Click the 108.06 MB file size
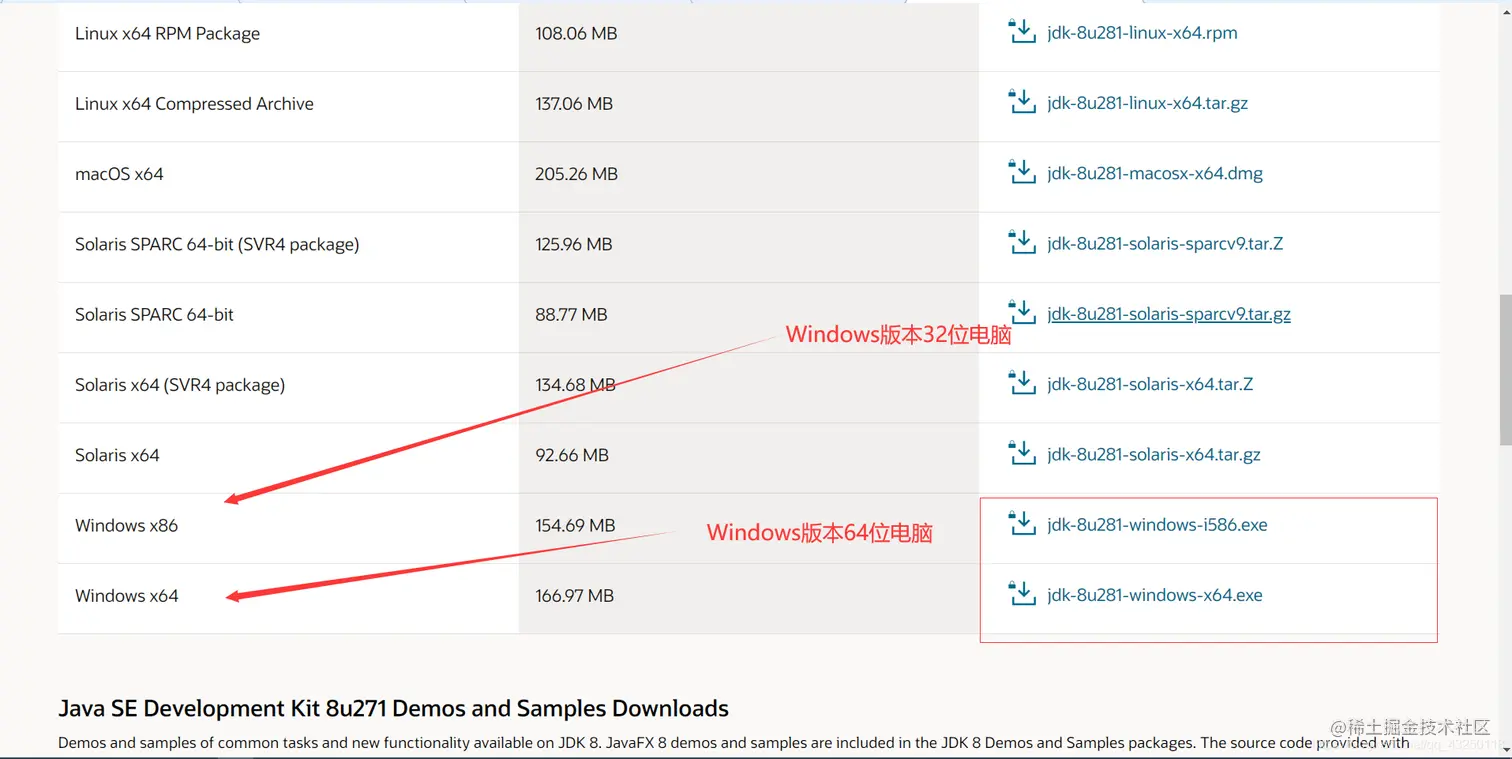This screenshot has height=759, width=1512. click(x=576, y=34)
